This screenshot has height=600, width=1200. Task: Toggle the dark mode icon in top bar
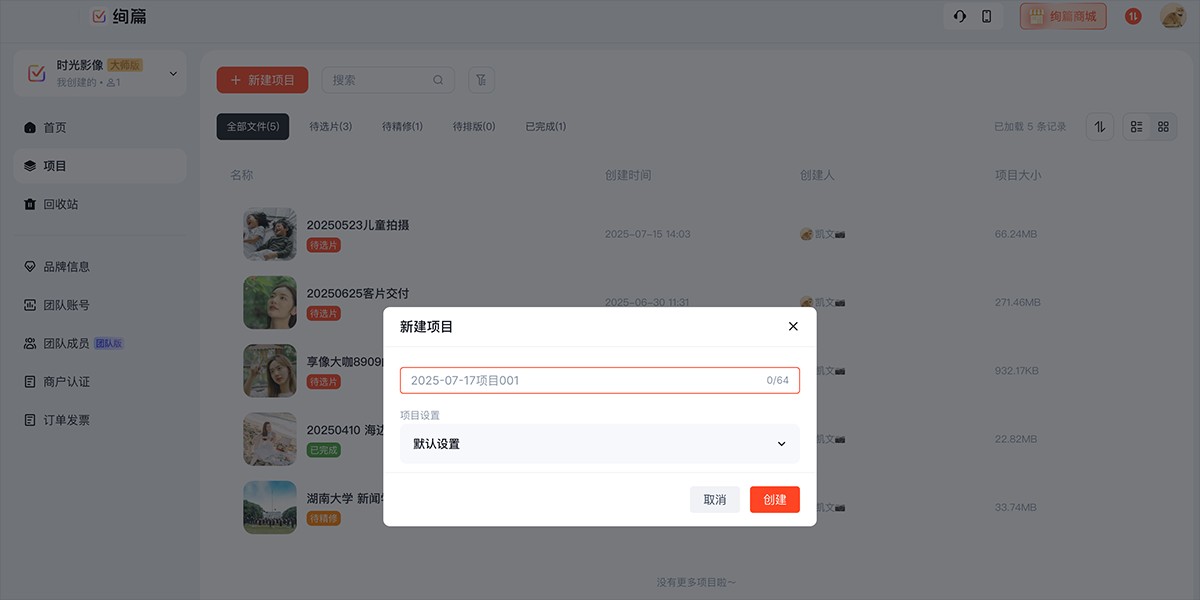(958, 17)
